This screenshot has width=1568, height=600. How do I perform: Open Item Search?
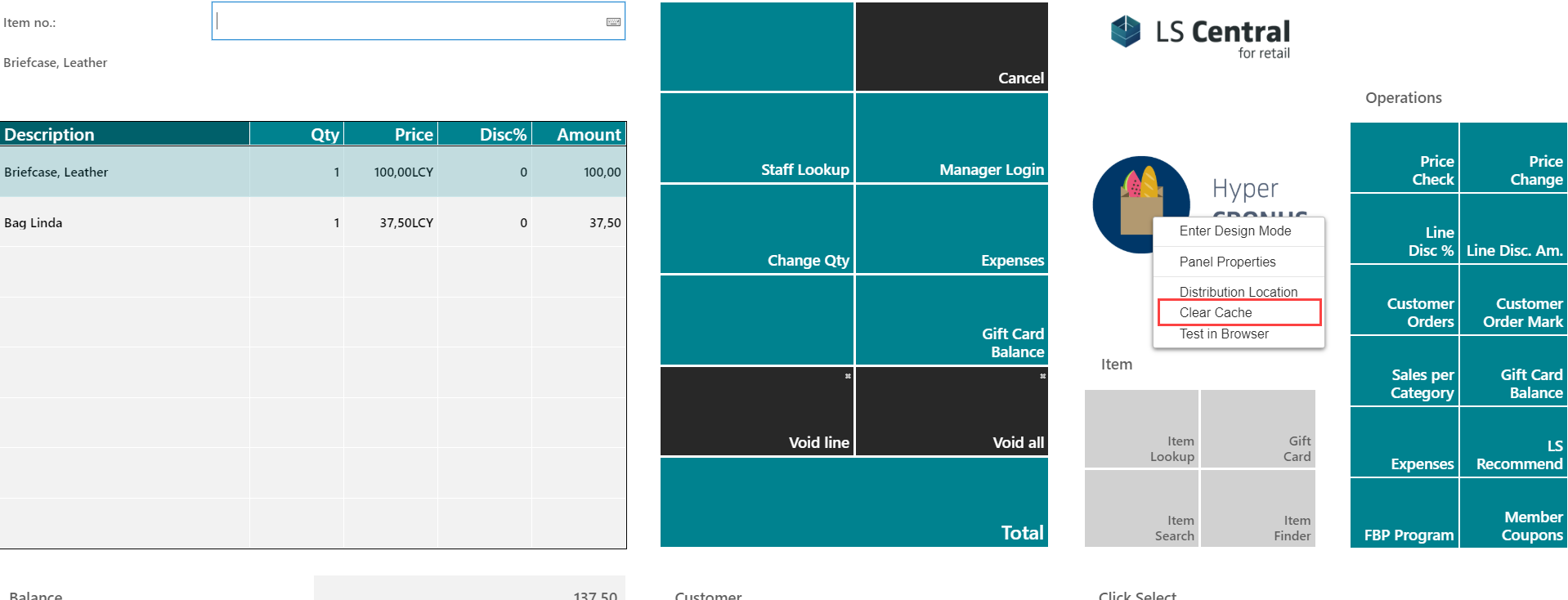(x=1141, y=508)
